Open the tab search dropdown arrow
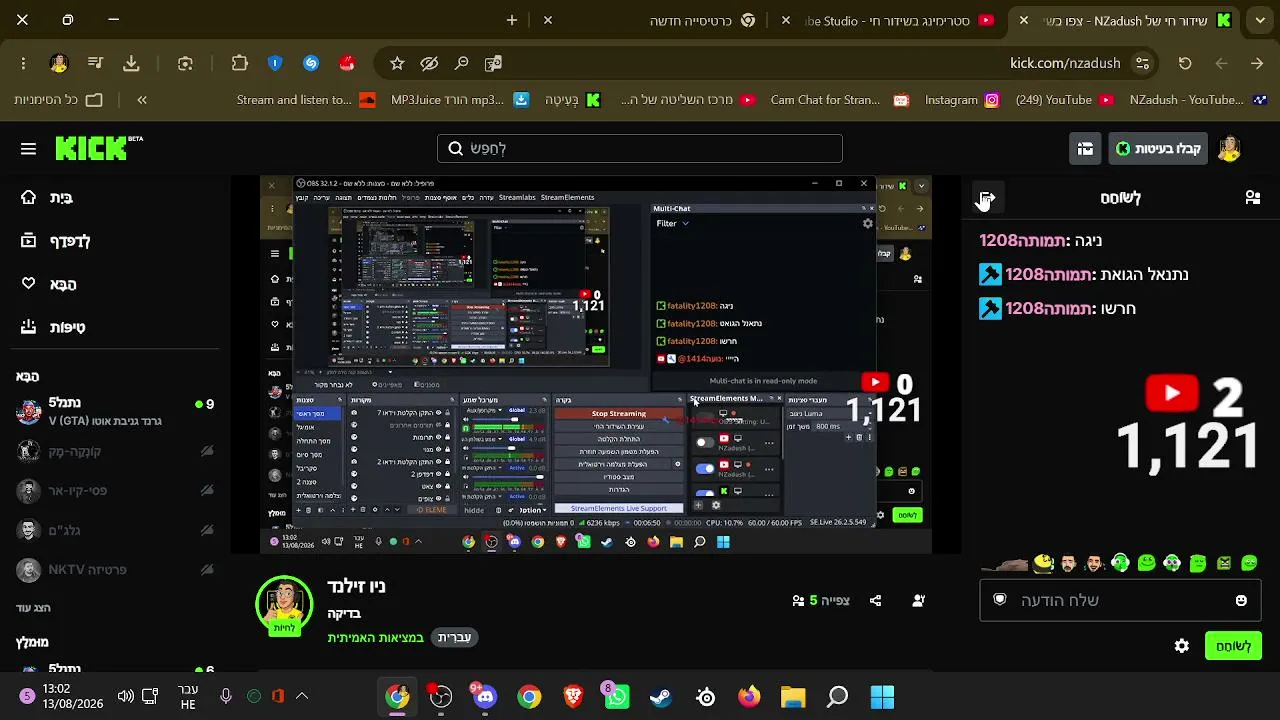Screen dimensions: 1280x720 1259,20
